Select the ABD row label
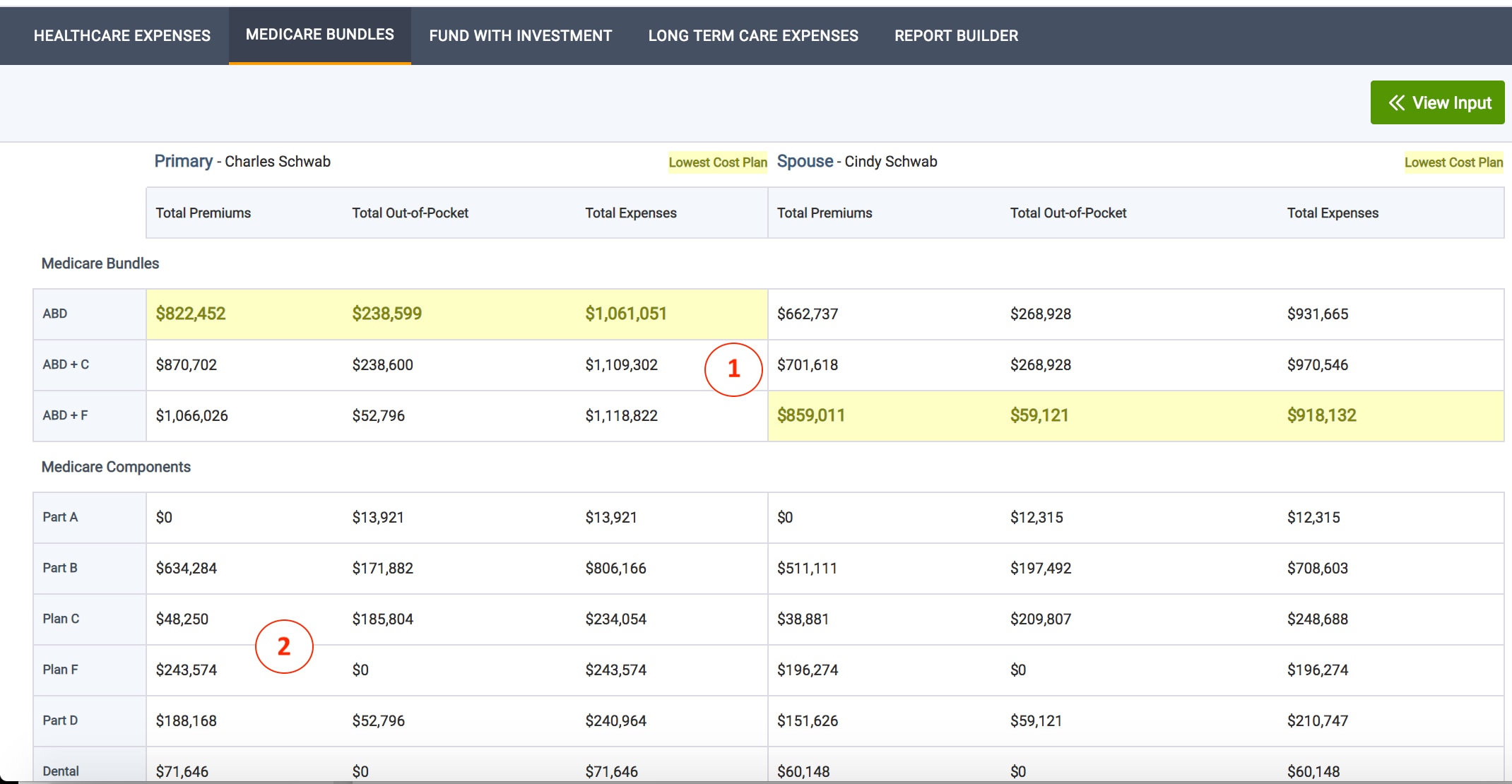This screenshot has height=784, width=1512. pyautogui.click(x=55, y=314)
